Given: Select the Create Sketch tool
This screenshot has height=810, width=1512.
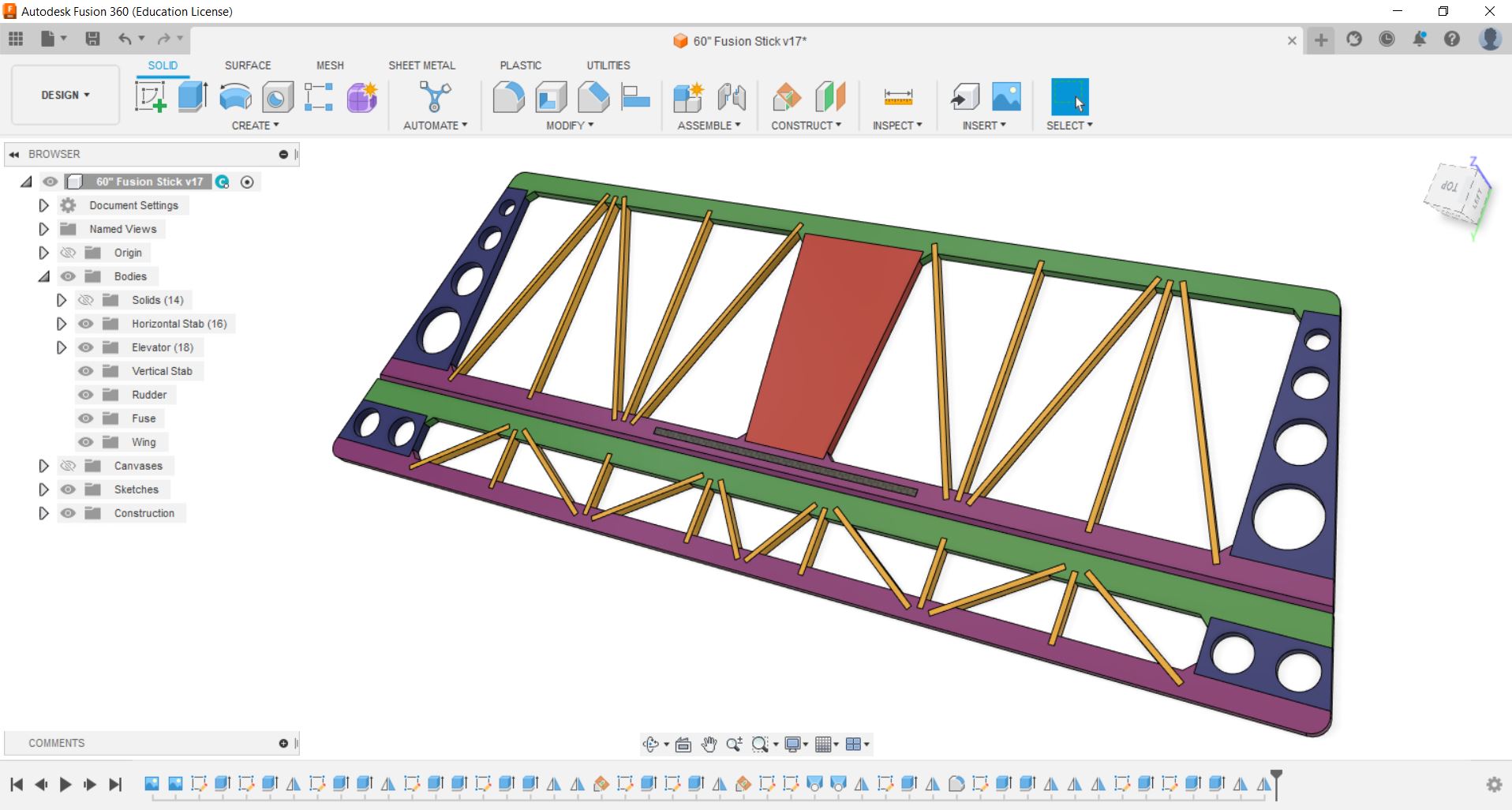Looking at the screenshot, I should click(150, 97).
